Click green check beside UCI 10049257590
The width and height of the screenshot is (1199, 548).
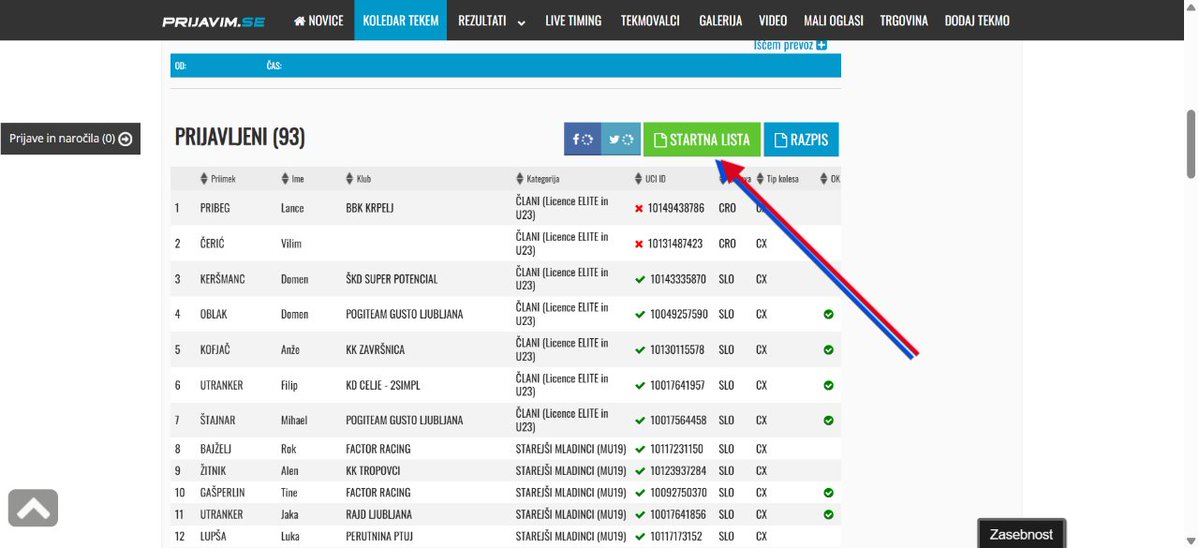pos(640,314)
